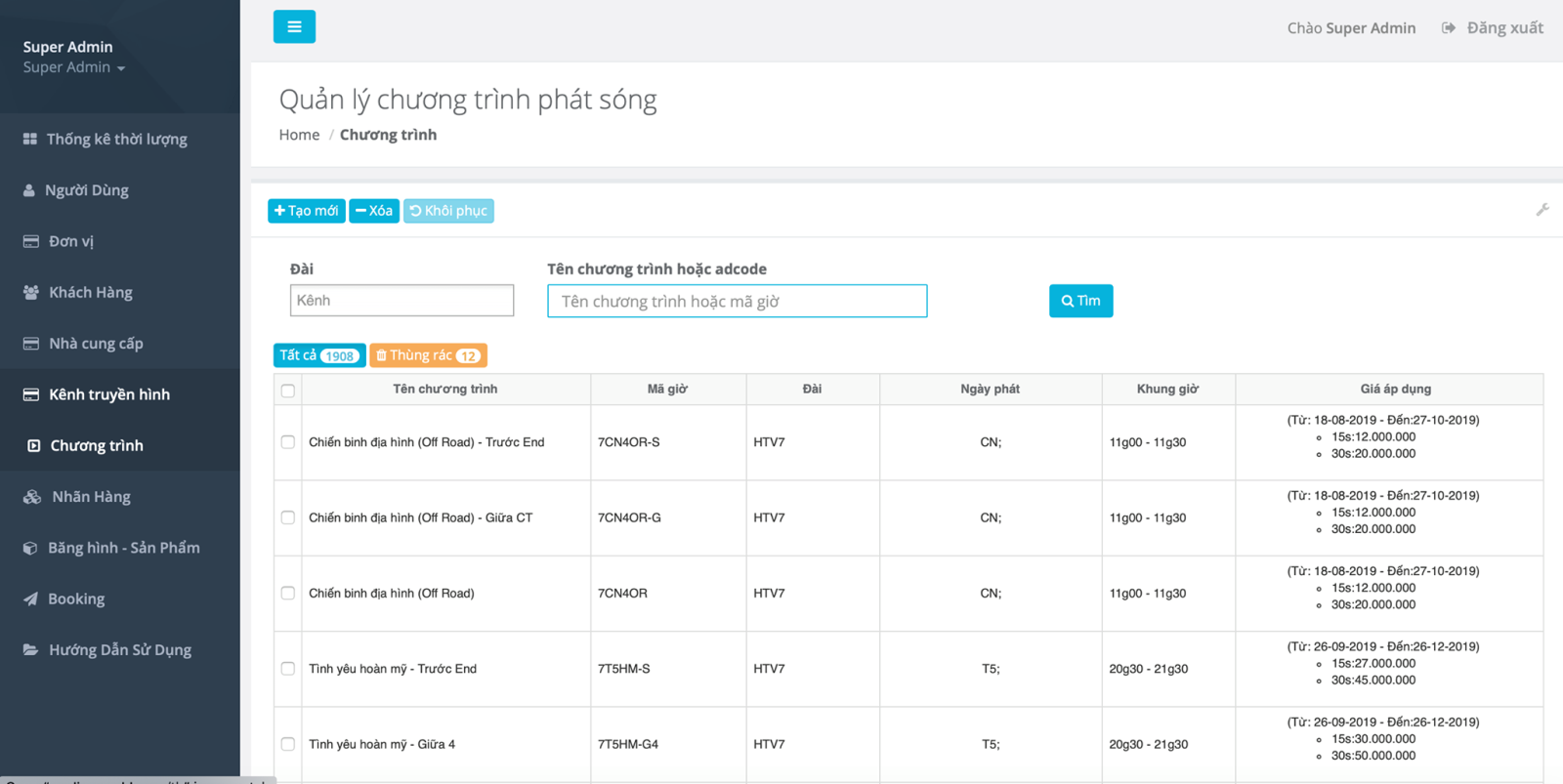This screenshot has width=1563, height=784.
Task: Click the hamburger menu toggle button
Action: pos(294,27)
